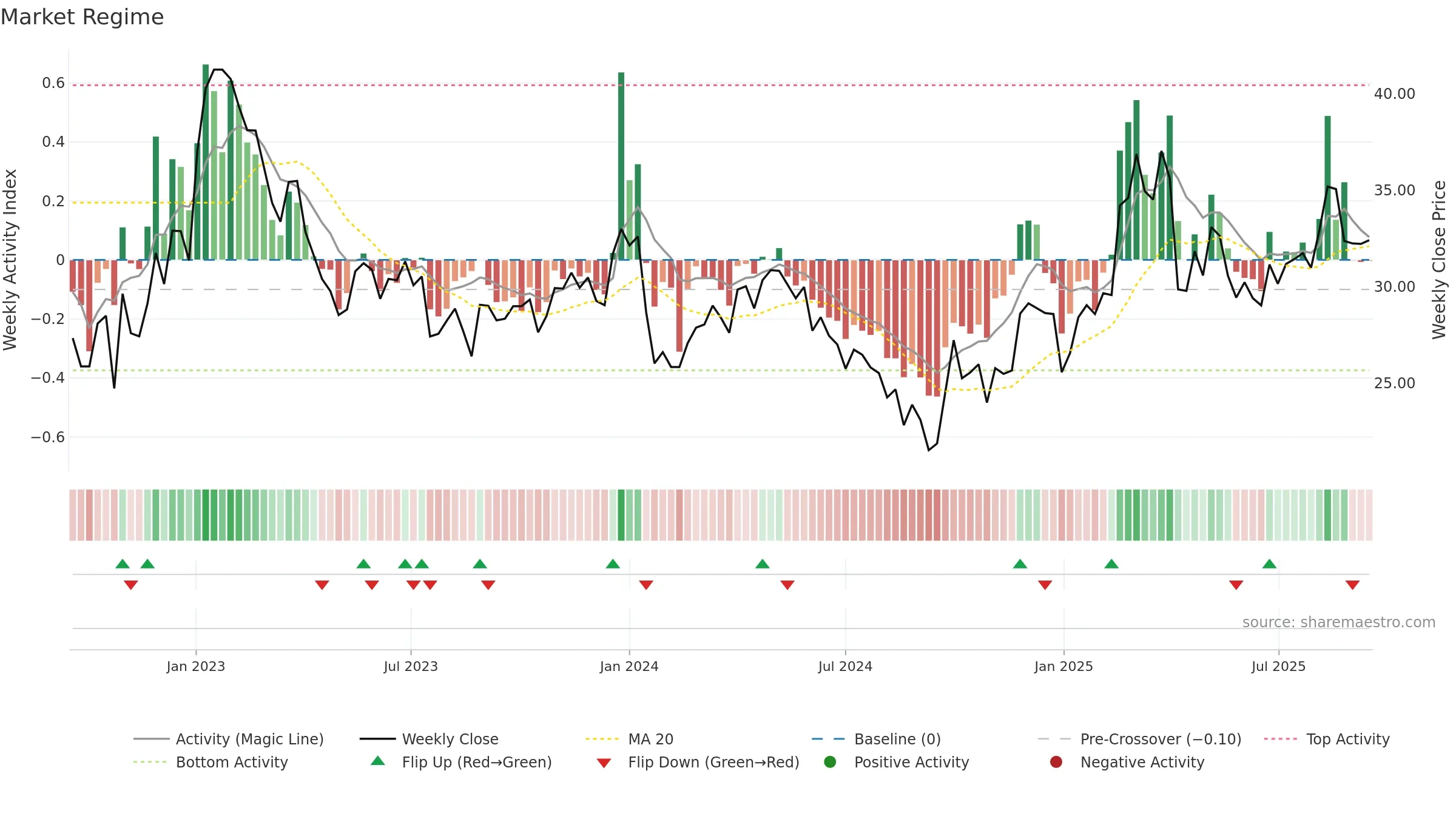The height and width of the screenshot is (819, 1456).
Task: Click the weekly close price trough in late 2024
Action: click(x=929, y=450)
